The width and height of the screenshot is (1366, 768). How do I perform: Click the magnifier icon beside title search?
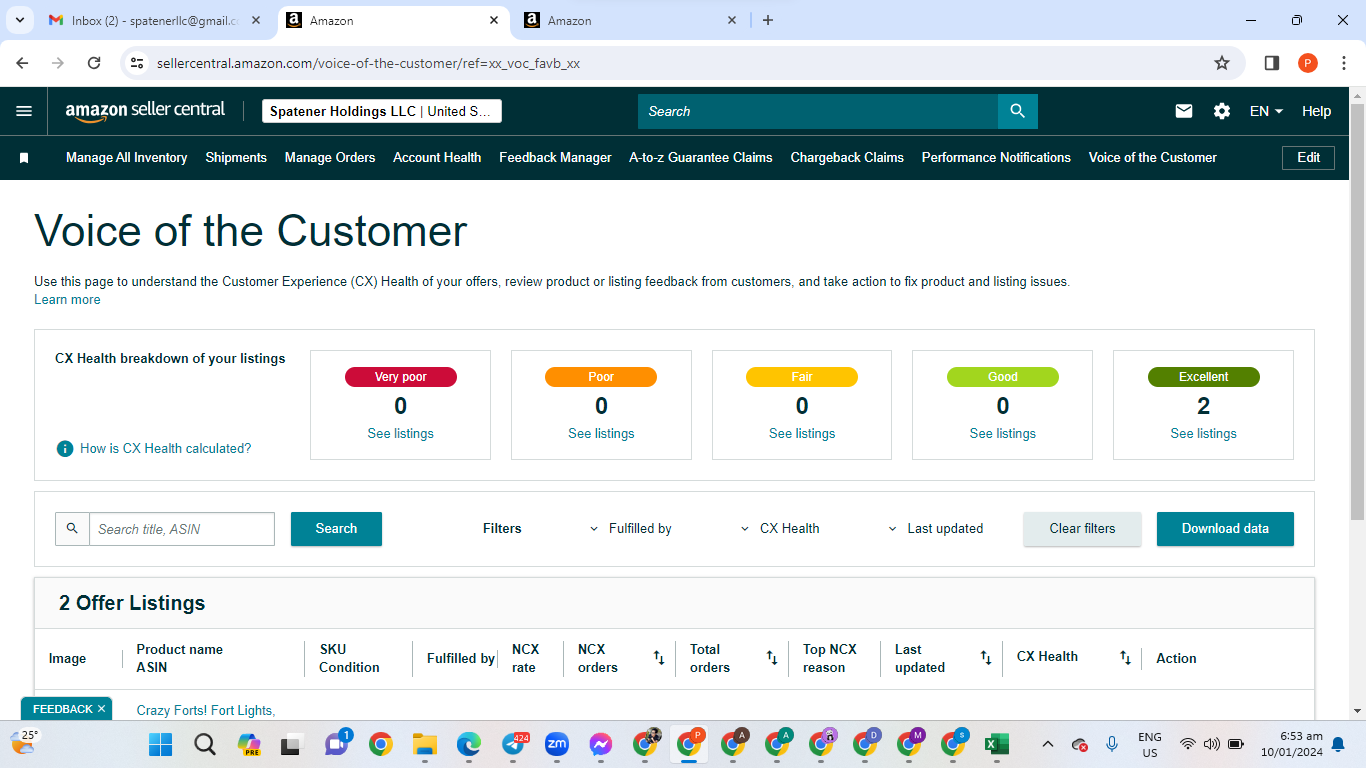point(72,529)
